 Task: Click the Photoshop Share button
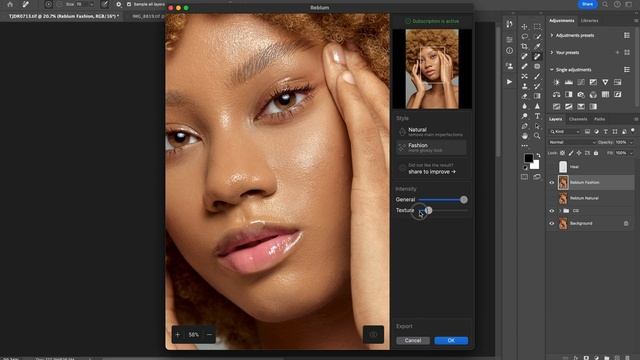coord(587,4)
